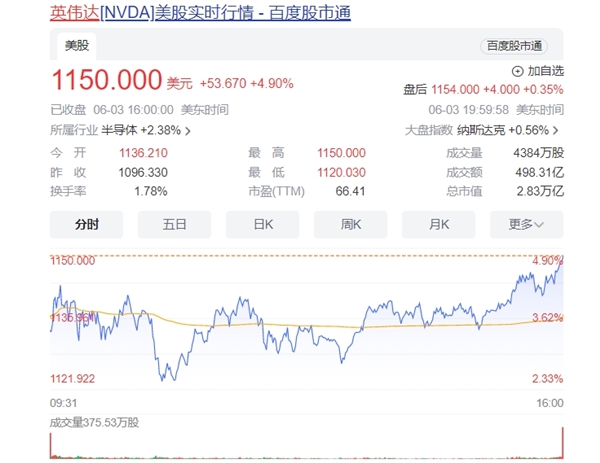Click the current price 1150.000
600x463 pixels.
pyautogui.click(x=107, y=80)
